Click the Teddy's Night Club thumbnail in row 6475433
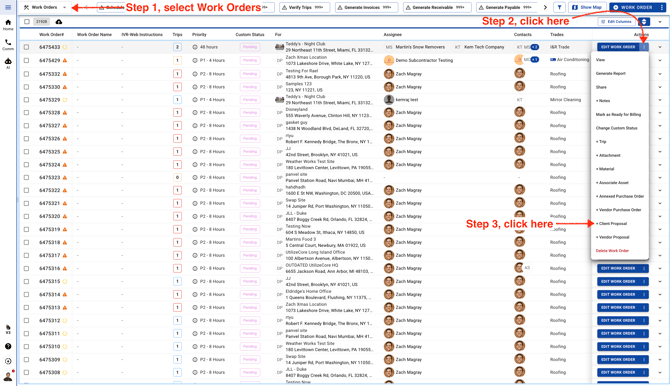This screenshot has width=670, height=386. point(279,47)
